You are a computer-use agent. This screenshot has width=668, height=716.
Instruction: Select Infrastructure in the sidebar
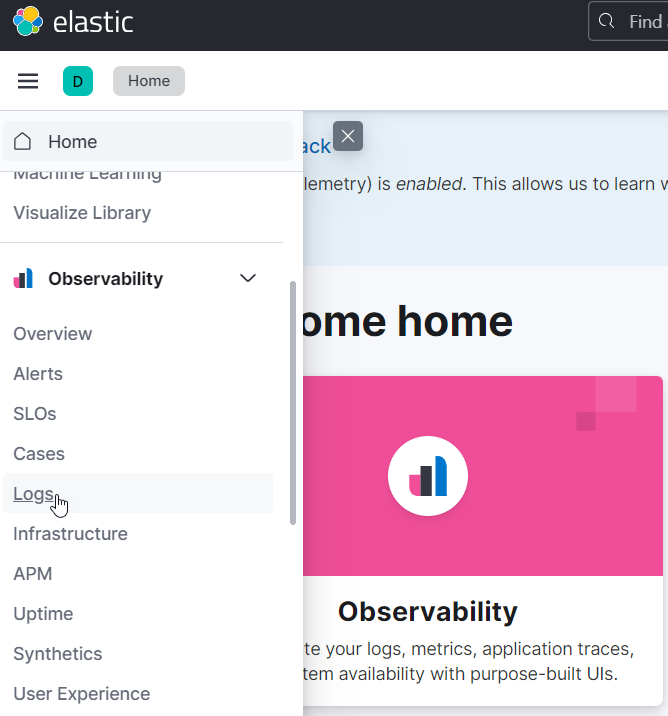click(70, 534)
